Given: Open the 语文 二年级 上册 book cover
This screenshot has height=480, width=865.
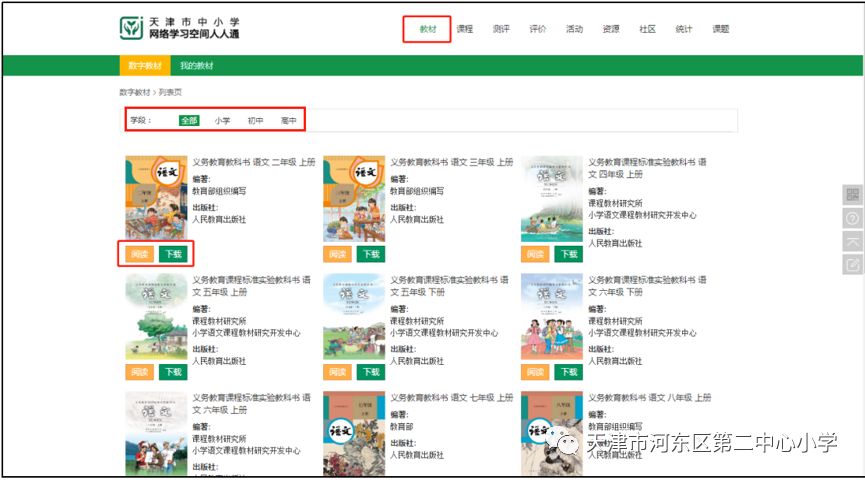Looking at the screenshot, I should [157, 199].
